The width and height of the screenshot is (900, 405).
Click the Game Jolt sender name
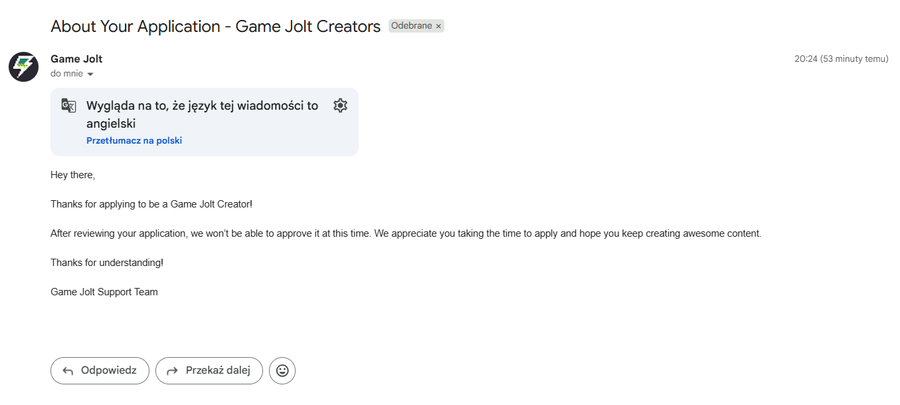[76, 59]
